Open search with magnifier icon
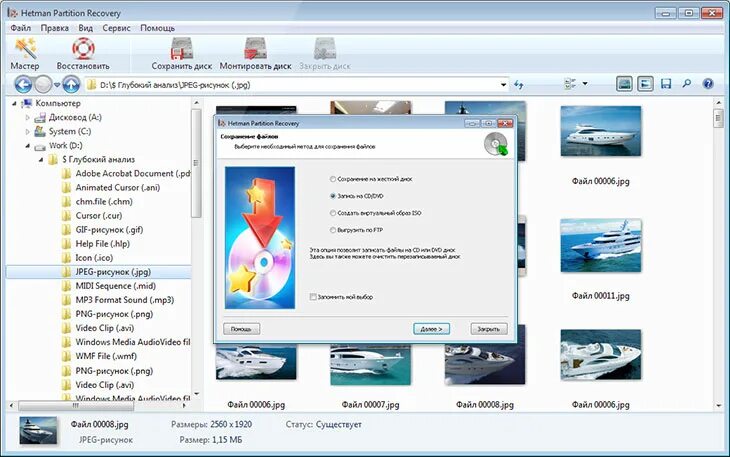The width and height of the screenshot is (730, 457). coord(687,84)
